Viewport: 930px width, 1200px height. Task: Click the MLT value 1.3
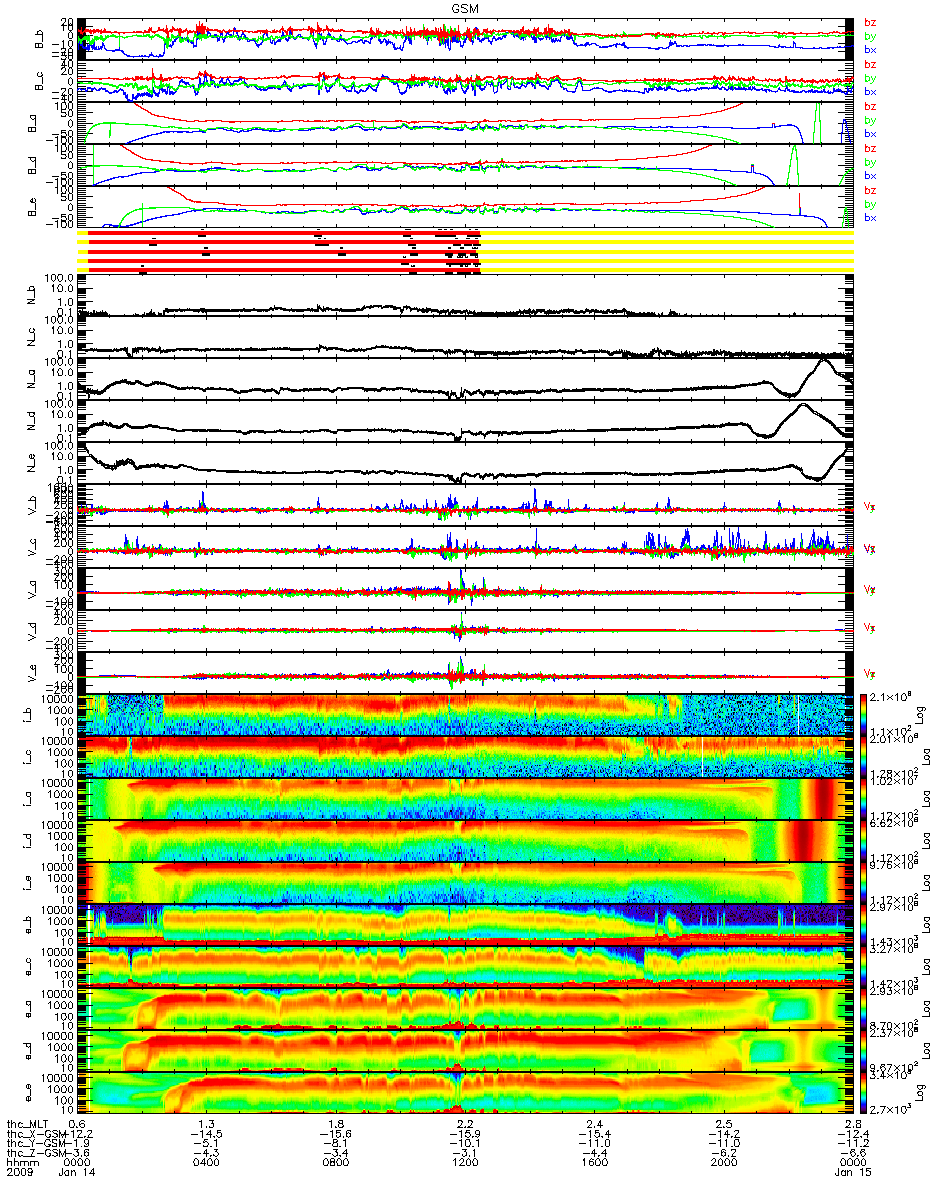pyautogui.click(x=207, y=1122)
